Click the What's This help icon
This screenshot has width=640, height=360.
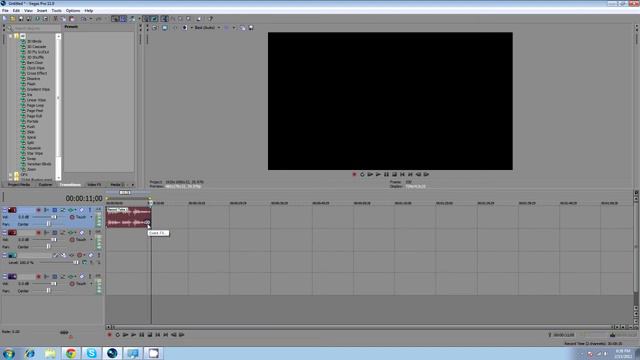[210, 19]
